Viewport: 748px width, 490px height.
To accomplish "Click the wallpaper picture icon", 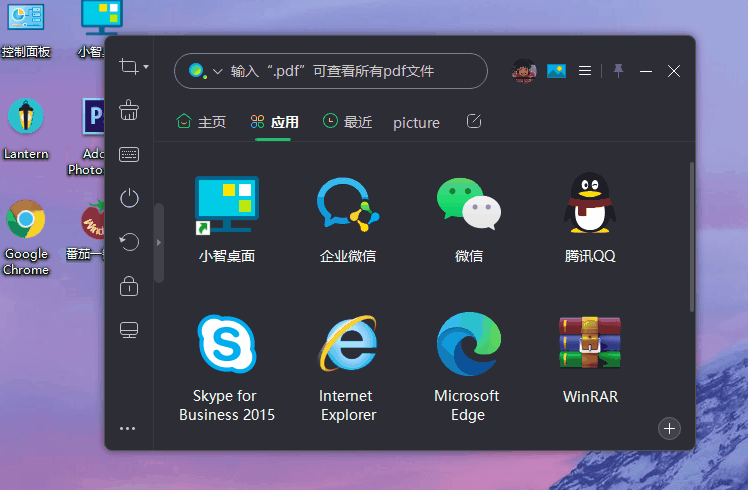I will click(x=556, y=71).
